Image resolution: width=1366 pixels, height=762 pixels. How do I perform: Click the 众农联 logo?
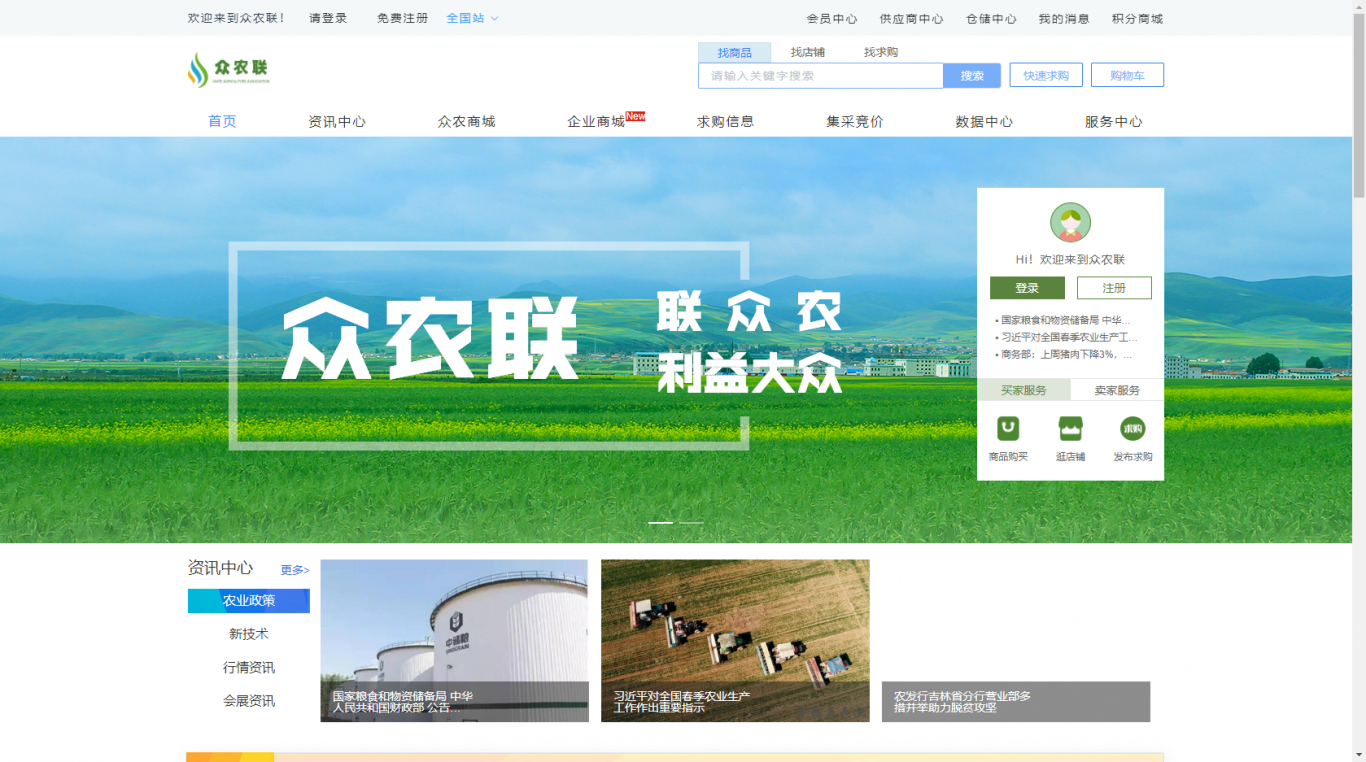coord(229,70)
